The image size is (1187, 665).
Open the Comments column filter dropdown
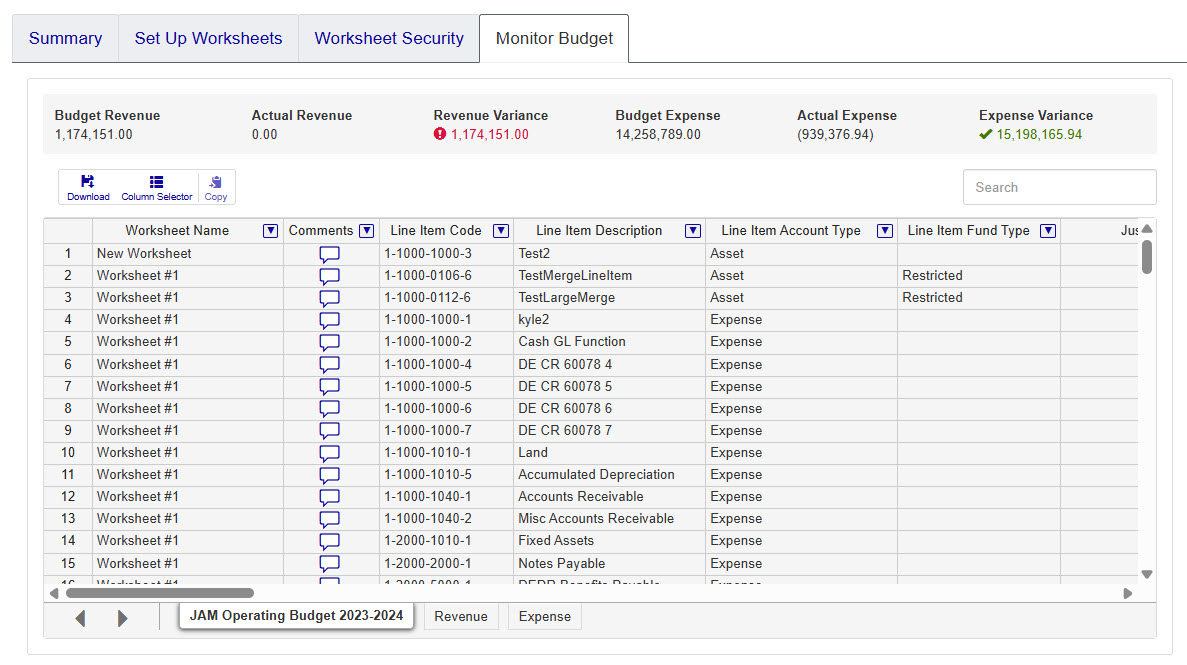[x=367, y=231]
